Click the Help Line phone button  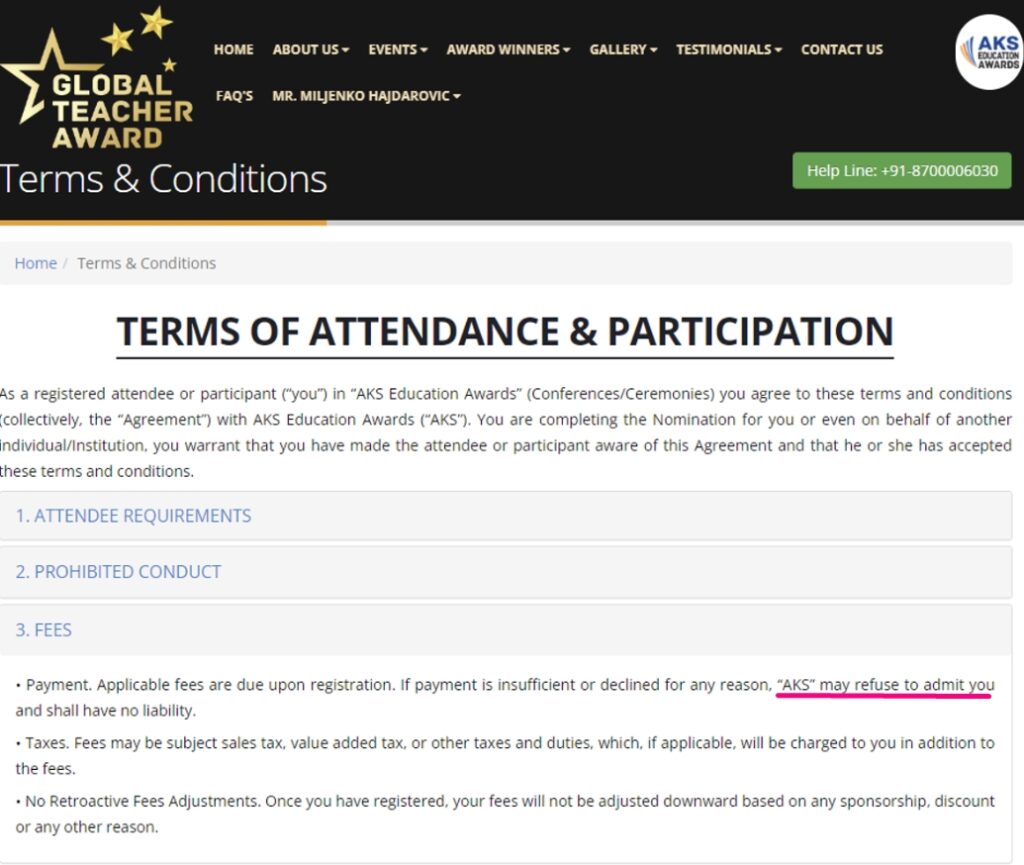coord(901,171)
